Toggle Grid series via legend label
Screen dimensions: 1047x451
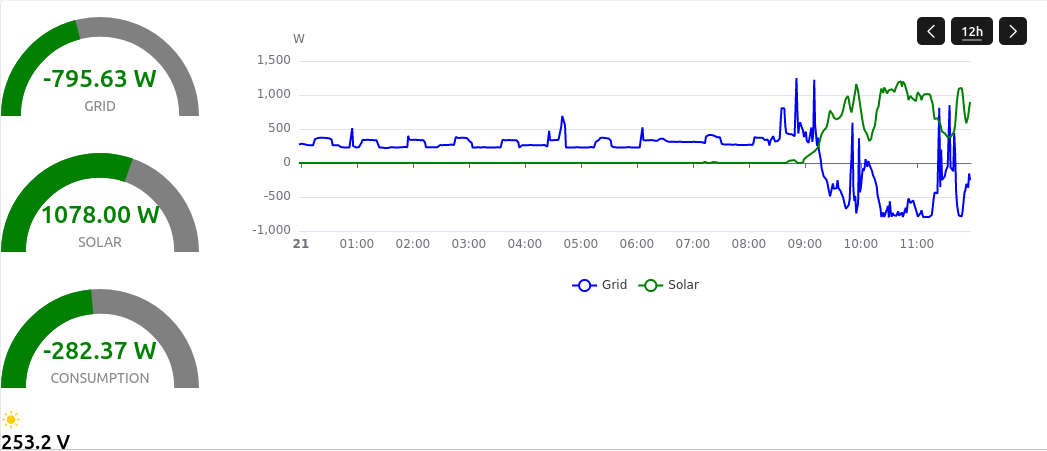tap(614, 285)
